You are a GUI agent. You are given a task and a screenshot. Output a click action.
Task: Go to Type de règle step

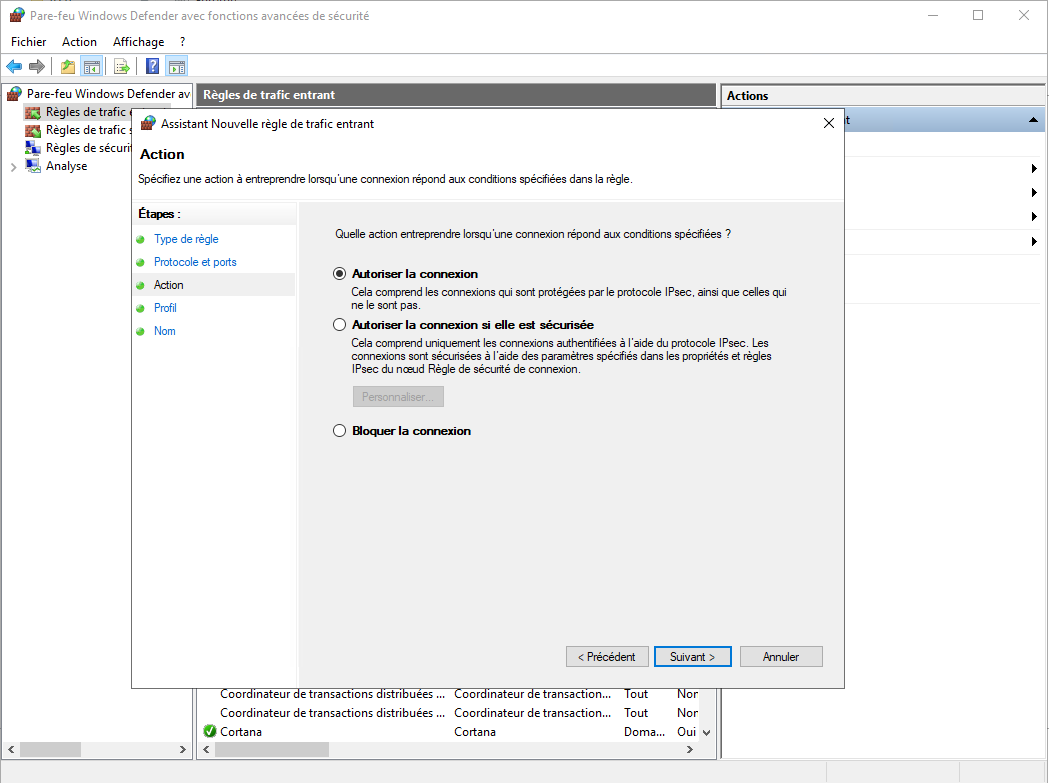pos(186,239)
